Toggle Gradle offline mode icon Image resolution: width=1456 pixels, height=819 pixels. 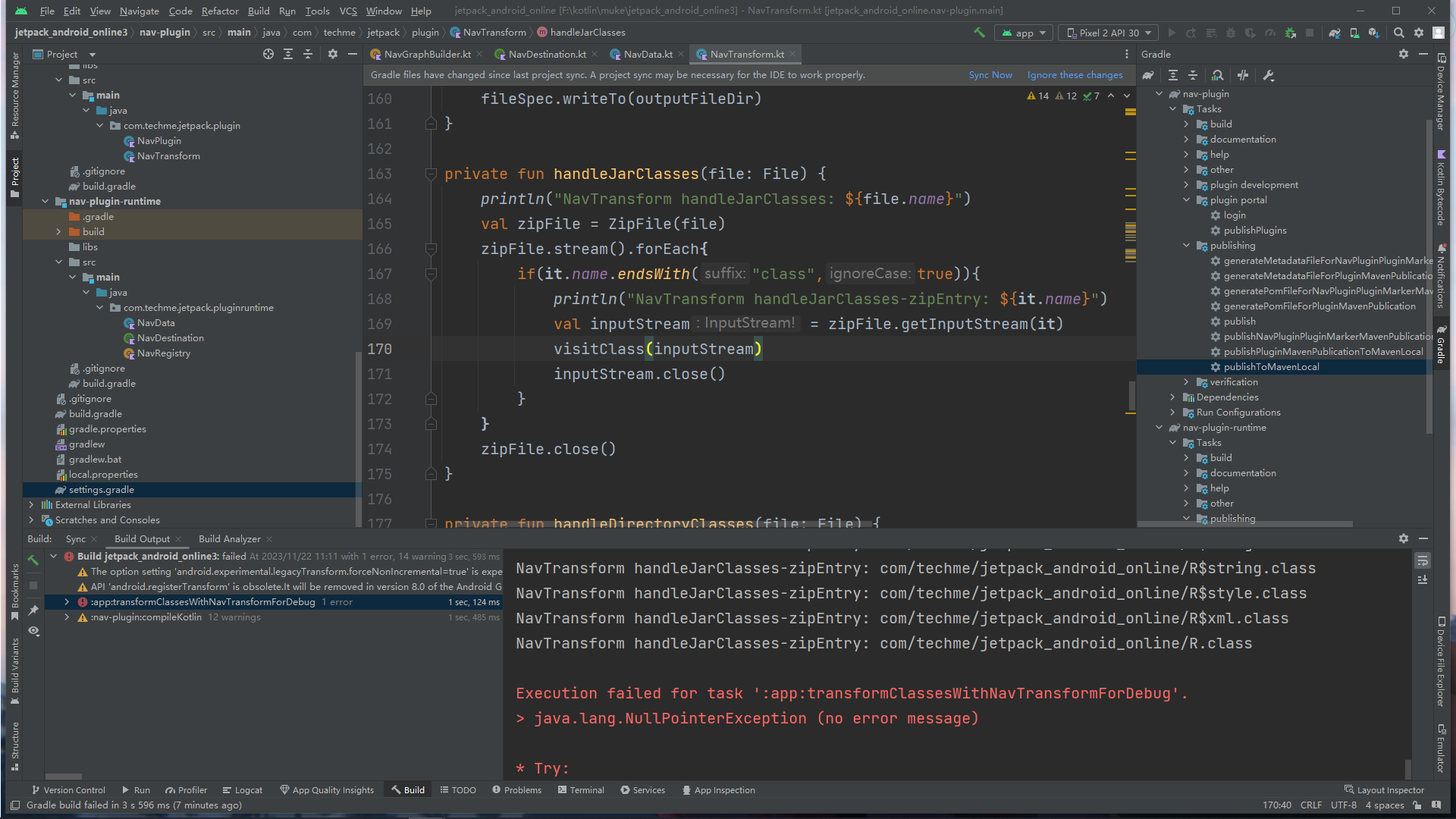pos(1242,75)
